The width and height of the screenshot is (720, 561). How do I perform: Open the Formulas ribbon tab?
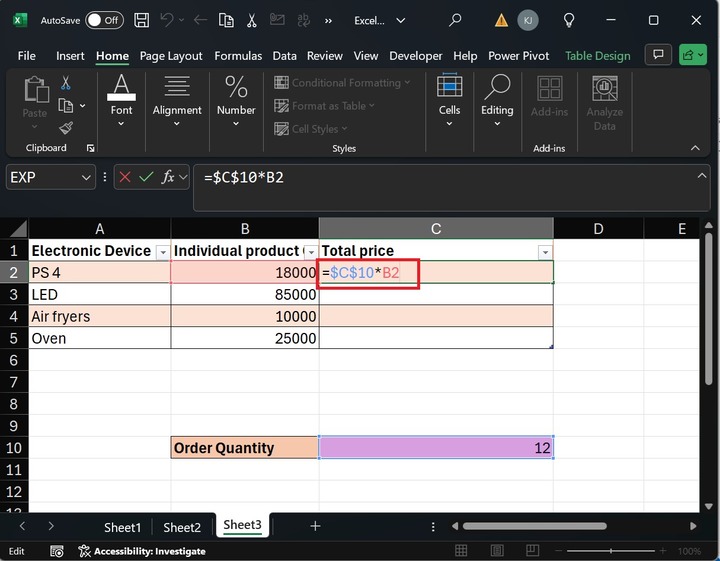coord(238,56)
